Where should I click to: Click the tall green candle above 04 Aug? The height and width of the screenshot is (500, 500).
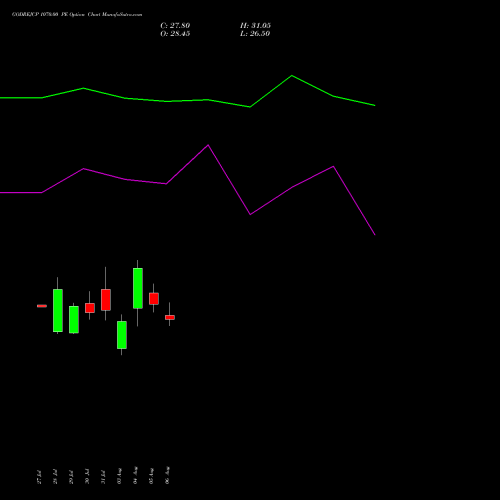tap(138, 288)
